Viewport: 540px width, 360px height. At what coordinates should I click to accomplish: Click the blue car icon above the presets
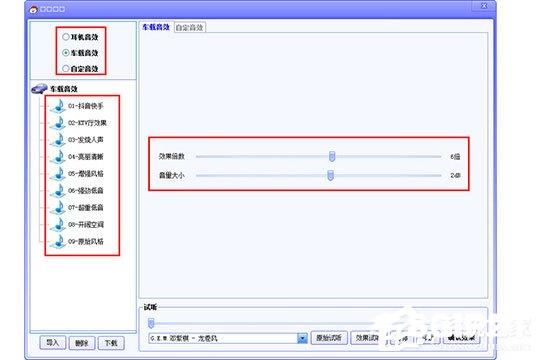click(x=39, y=89)
